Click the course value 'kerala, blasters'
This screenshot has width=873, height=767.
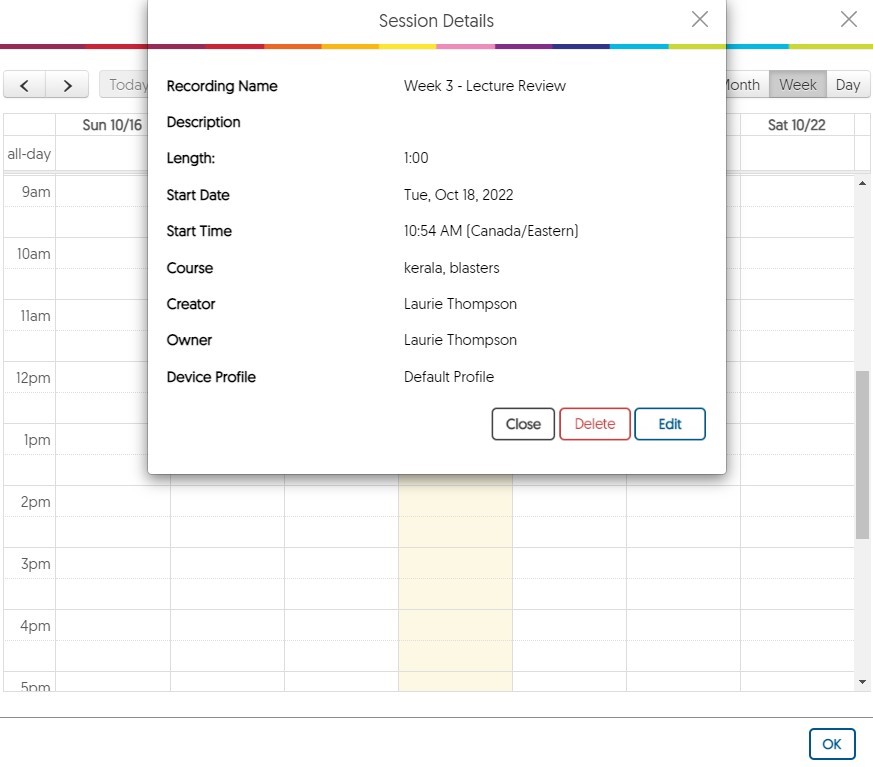(452, 268)
